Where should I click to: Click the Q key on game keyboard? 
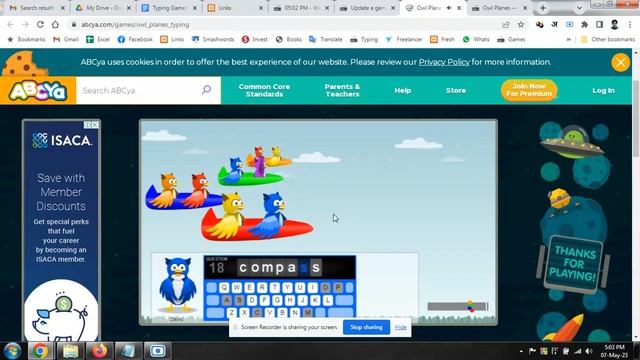[224, 287]
